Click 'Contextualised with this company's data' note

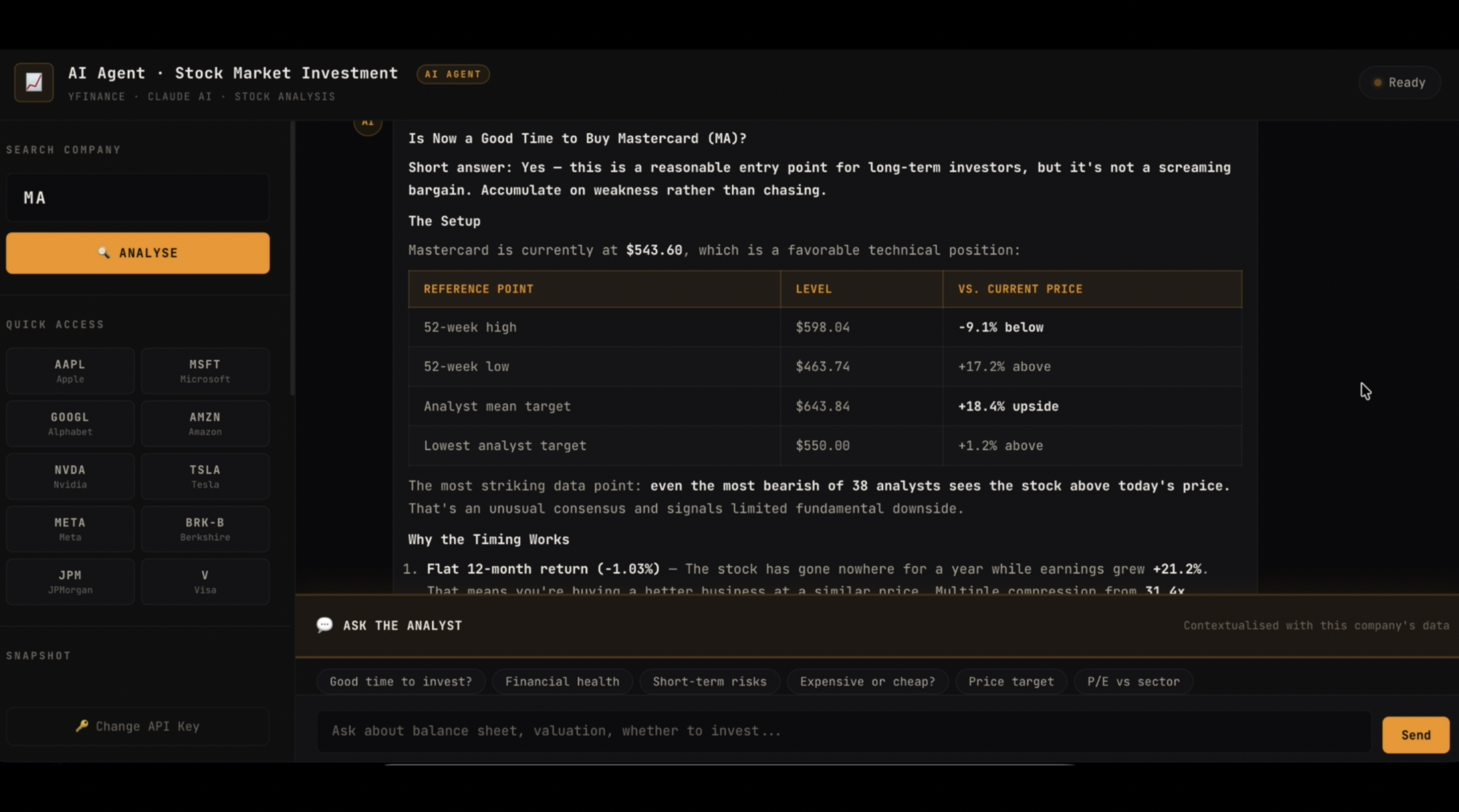pyautogui.click(x=1316, y=626)
